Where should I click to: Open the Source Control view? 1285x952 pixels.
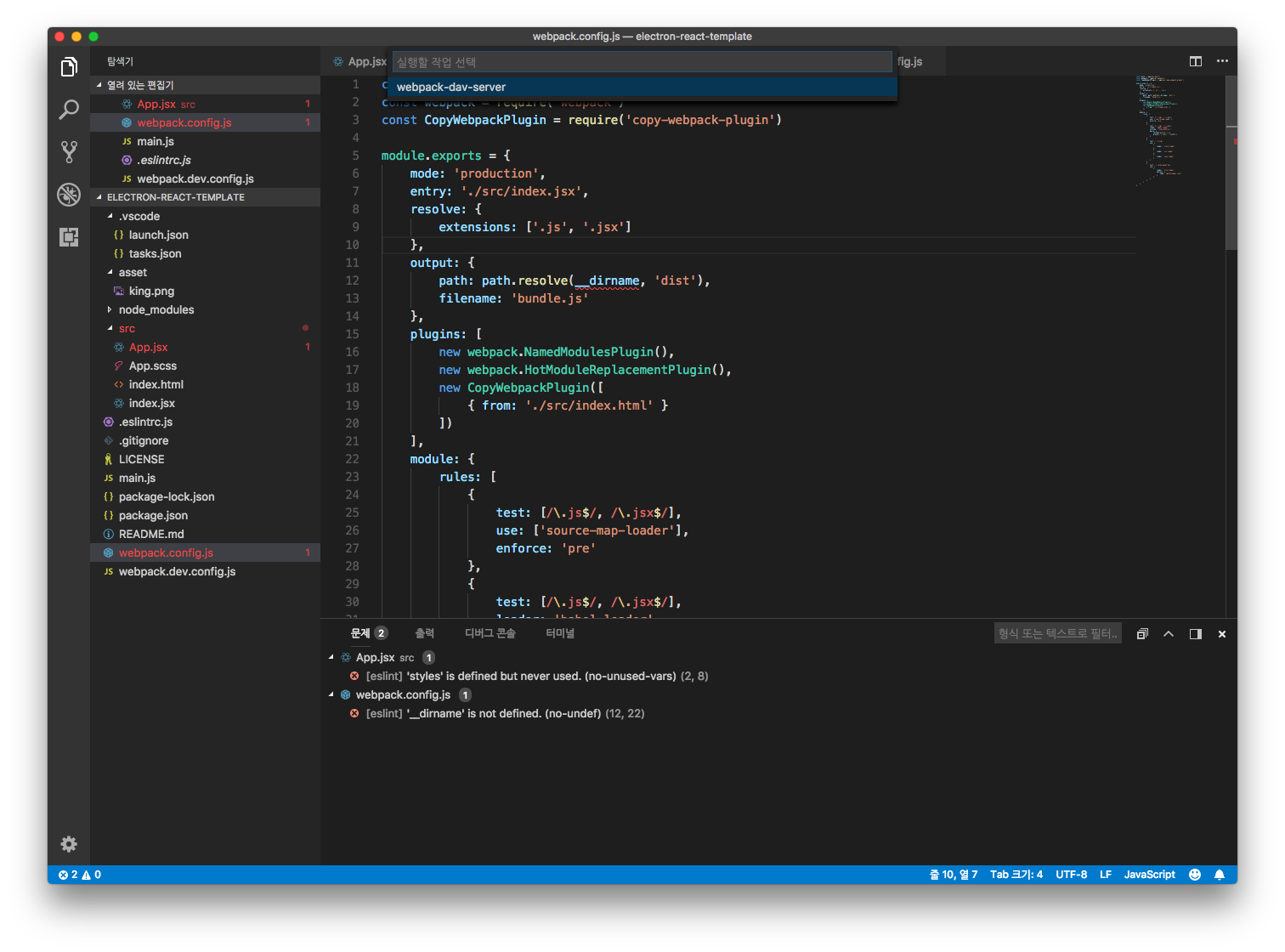point(69,151)
